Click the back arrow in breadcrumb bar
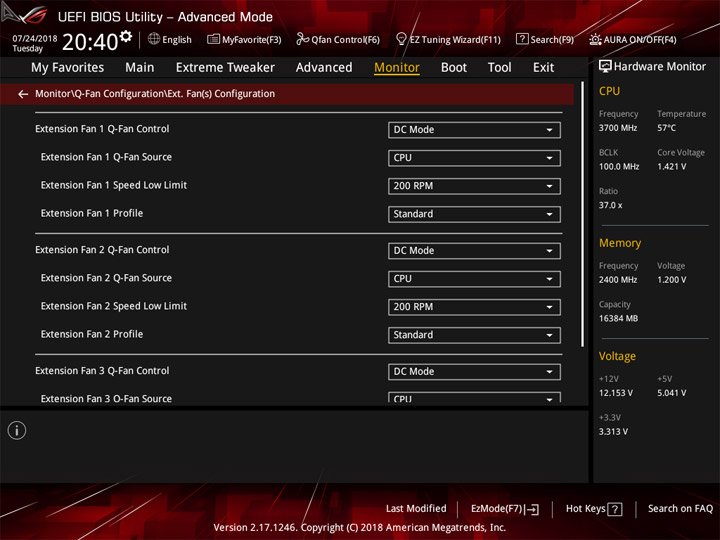Image resolution: width=720 pixels, height=540 pixels. click(x=23, y=94)
